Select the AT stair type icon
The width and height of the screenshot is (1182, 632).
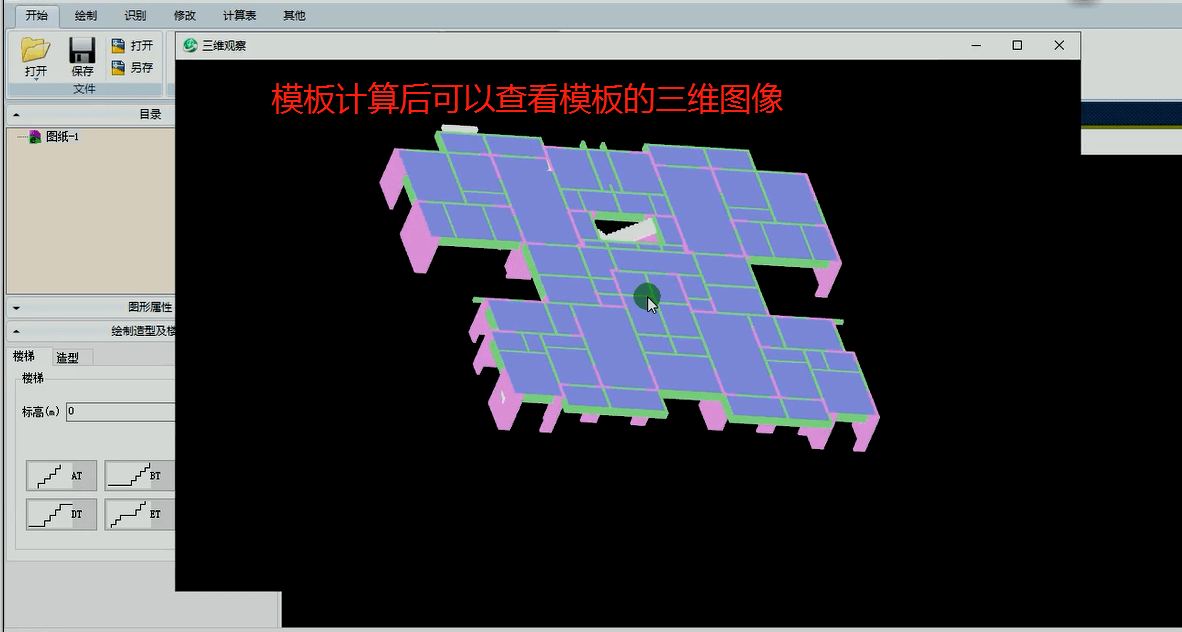pos(61,475)
